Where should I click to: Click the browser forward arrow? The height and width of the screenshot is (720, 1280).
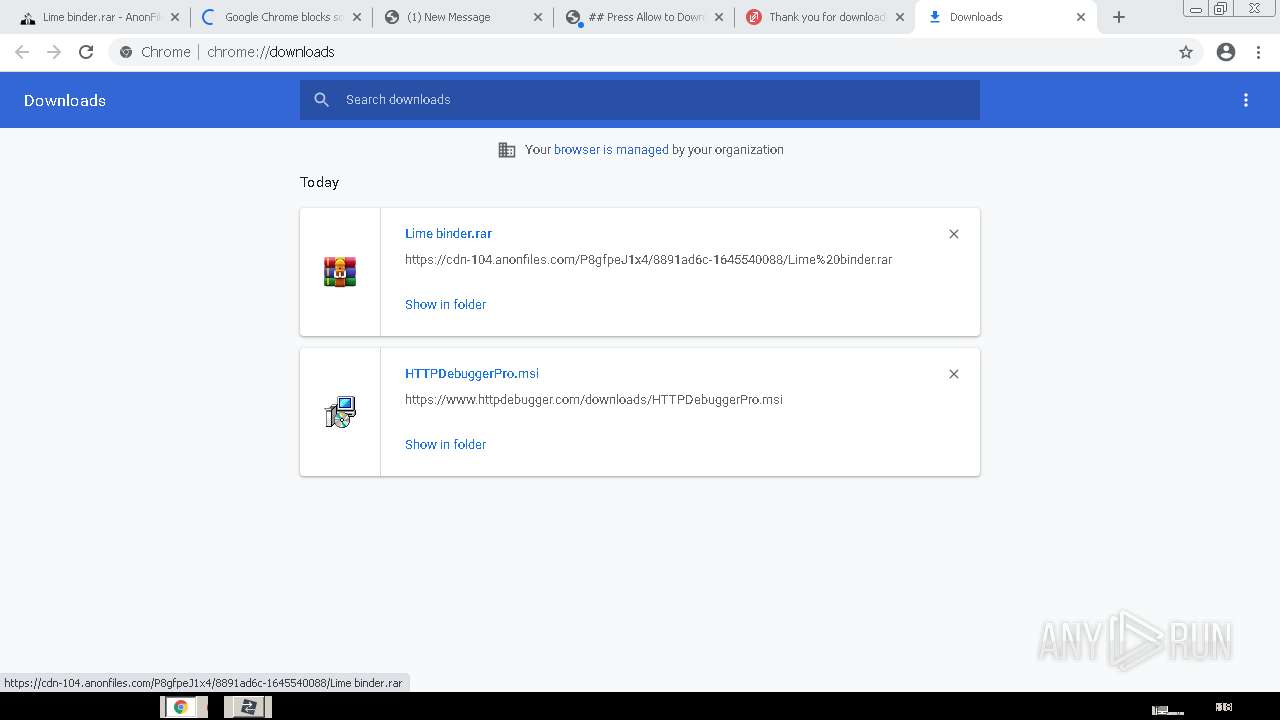pyautogui.click(x=54, y=52)
